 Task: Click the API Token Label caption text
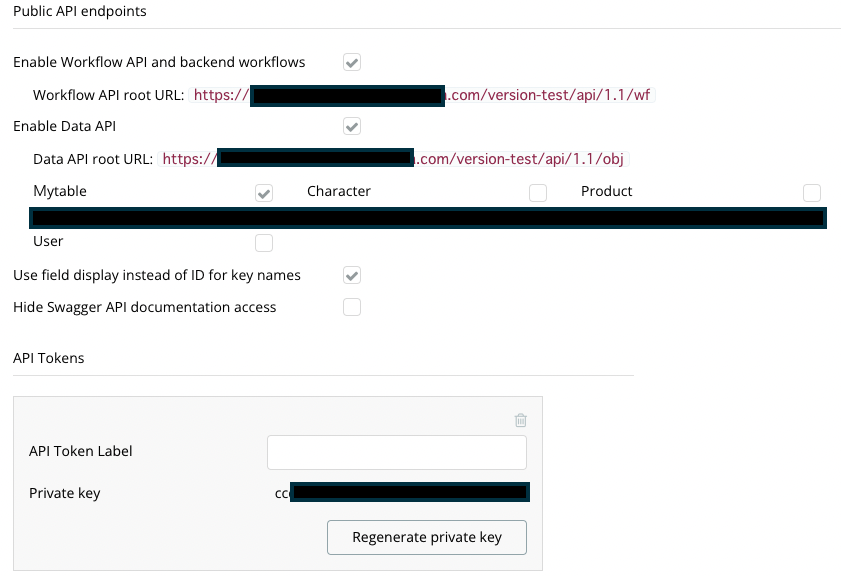pyautogui.click(x=81, y=451)
